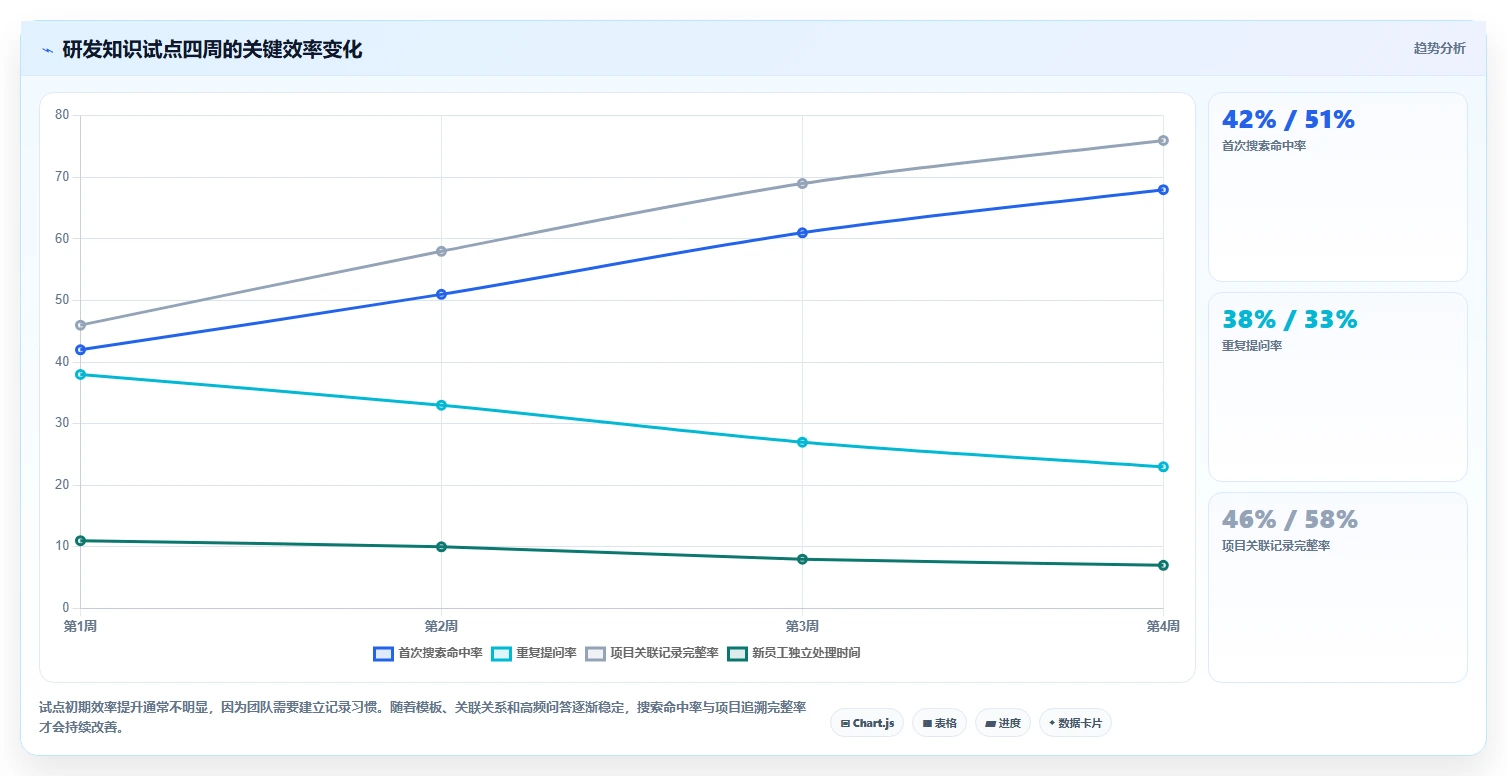Click the green data point at 第2周

(x=441, y=547)
